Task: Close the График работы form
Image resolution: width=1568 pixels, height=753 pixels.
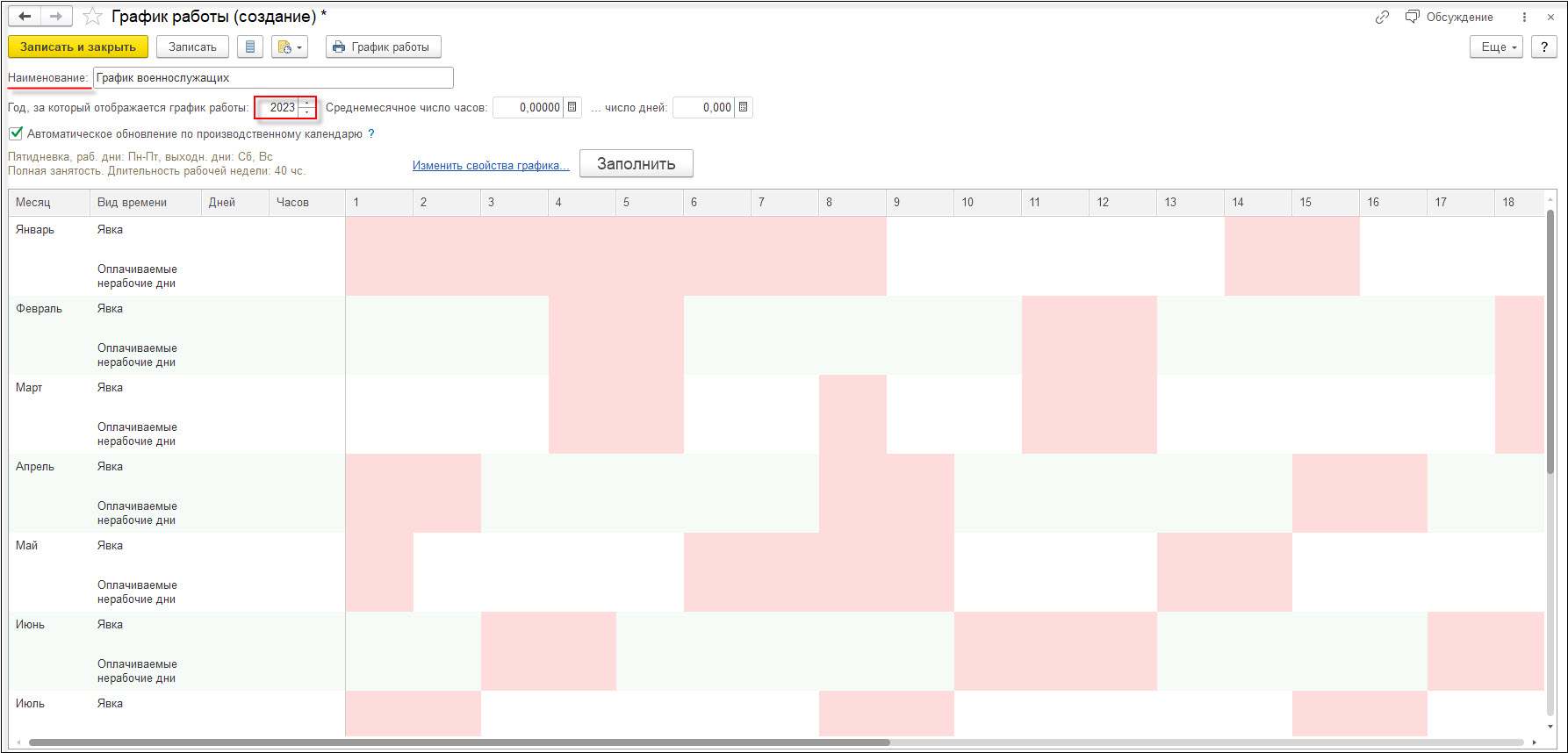Action: point(1550,17)
